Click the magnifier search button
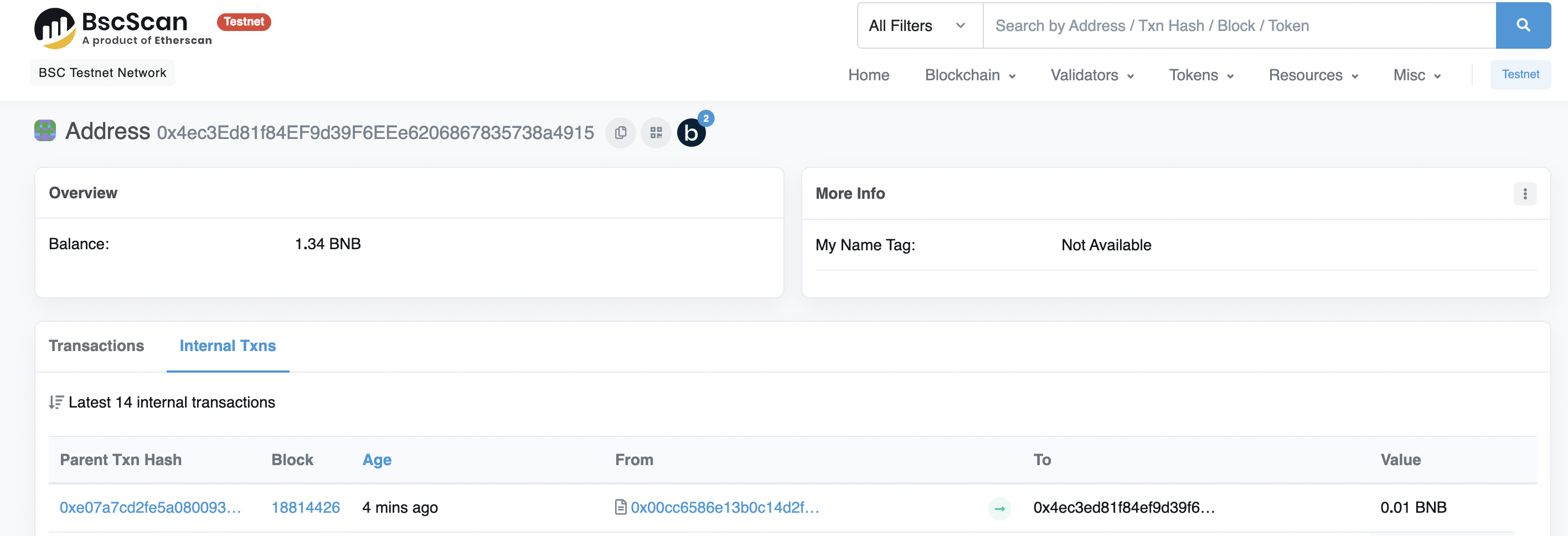The image size is (1568, 536). click(1523, 25)
